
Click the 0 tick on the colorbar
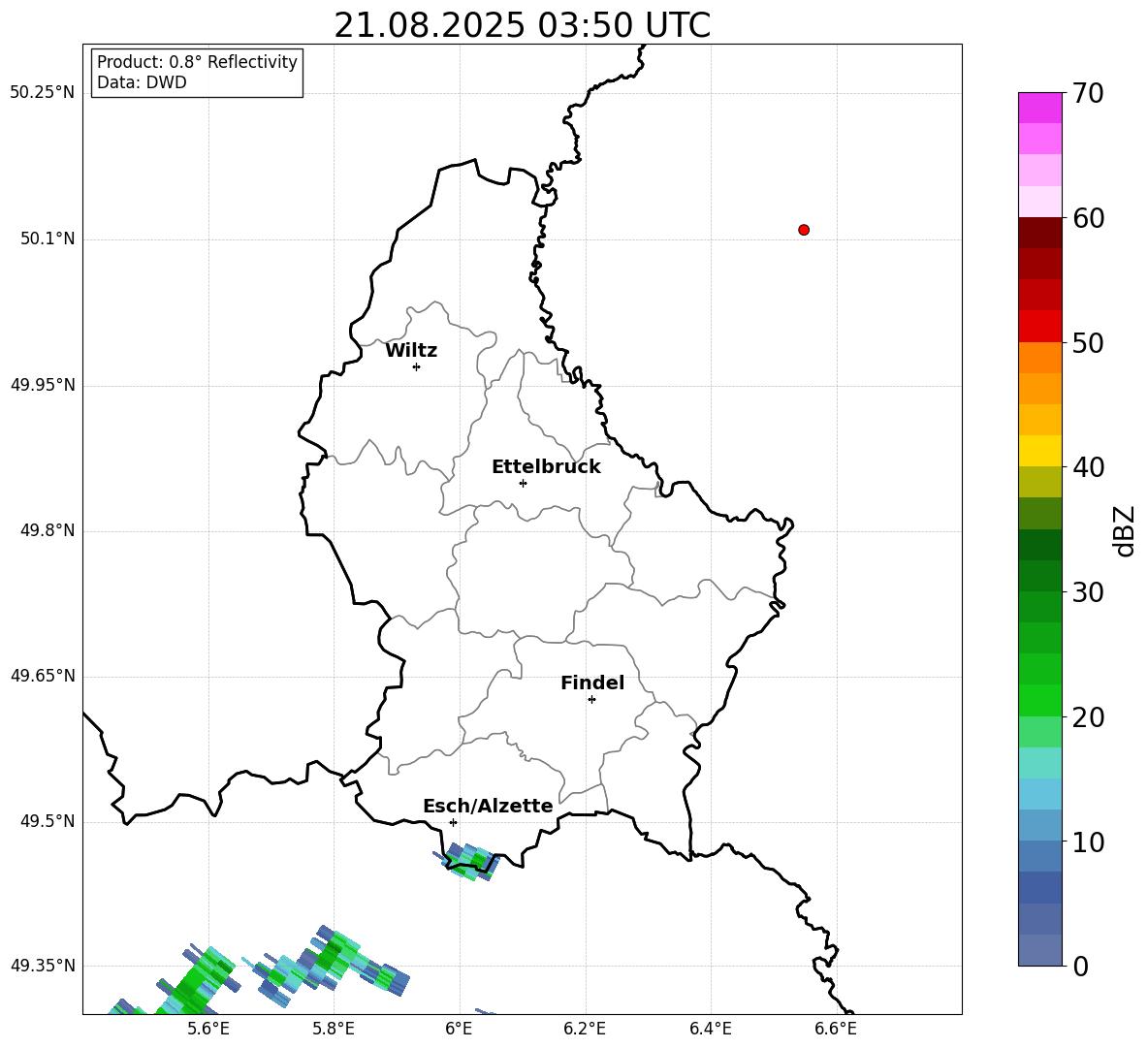tap(1080, 967)
